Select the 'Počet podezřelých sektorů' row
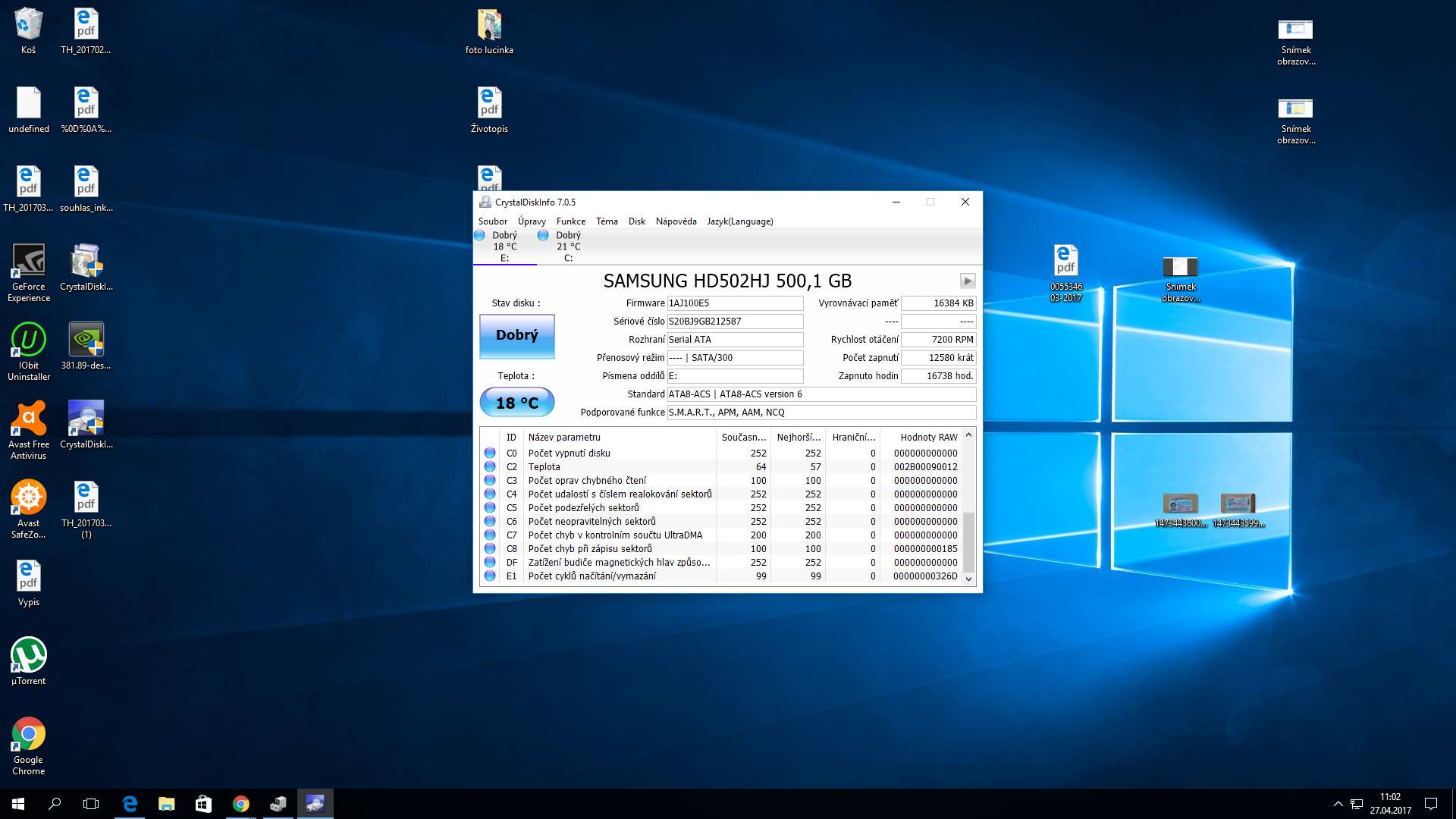This screenshot has height=819, width=1456. [x=721, y=508]
